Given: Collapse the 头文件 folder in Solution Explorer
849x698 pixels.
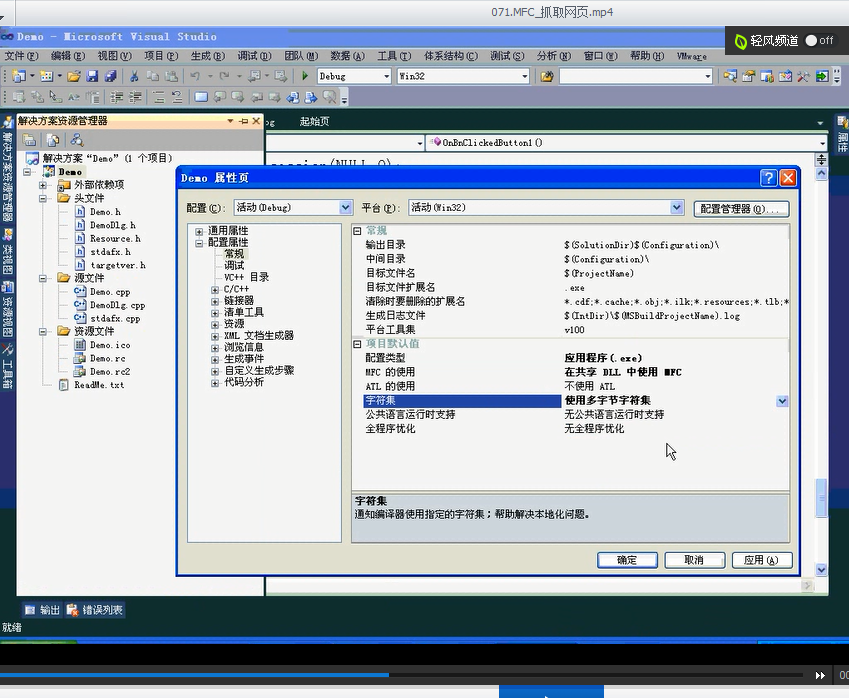Looking at the screenshot, I should [x=43, y=199].
